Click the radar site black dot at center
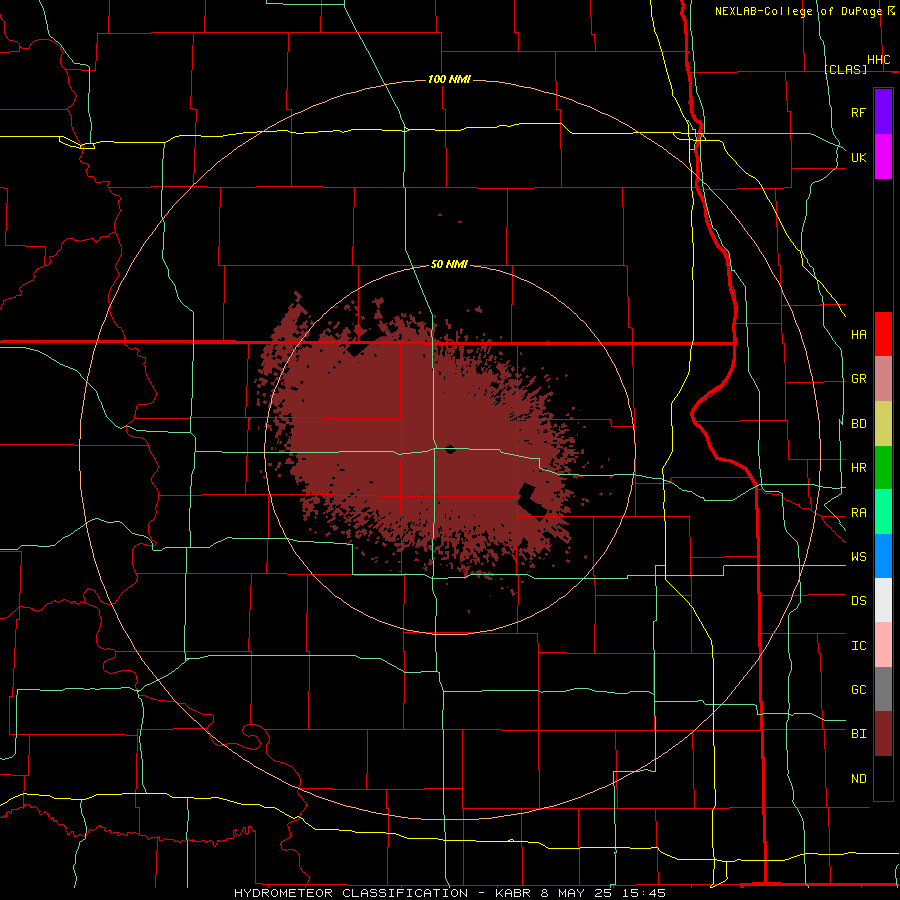 click(450, 449)
